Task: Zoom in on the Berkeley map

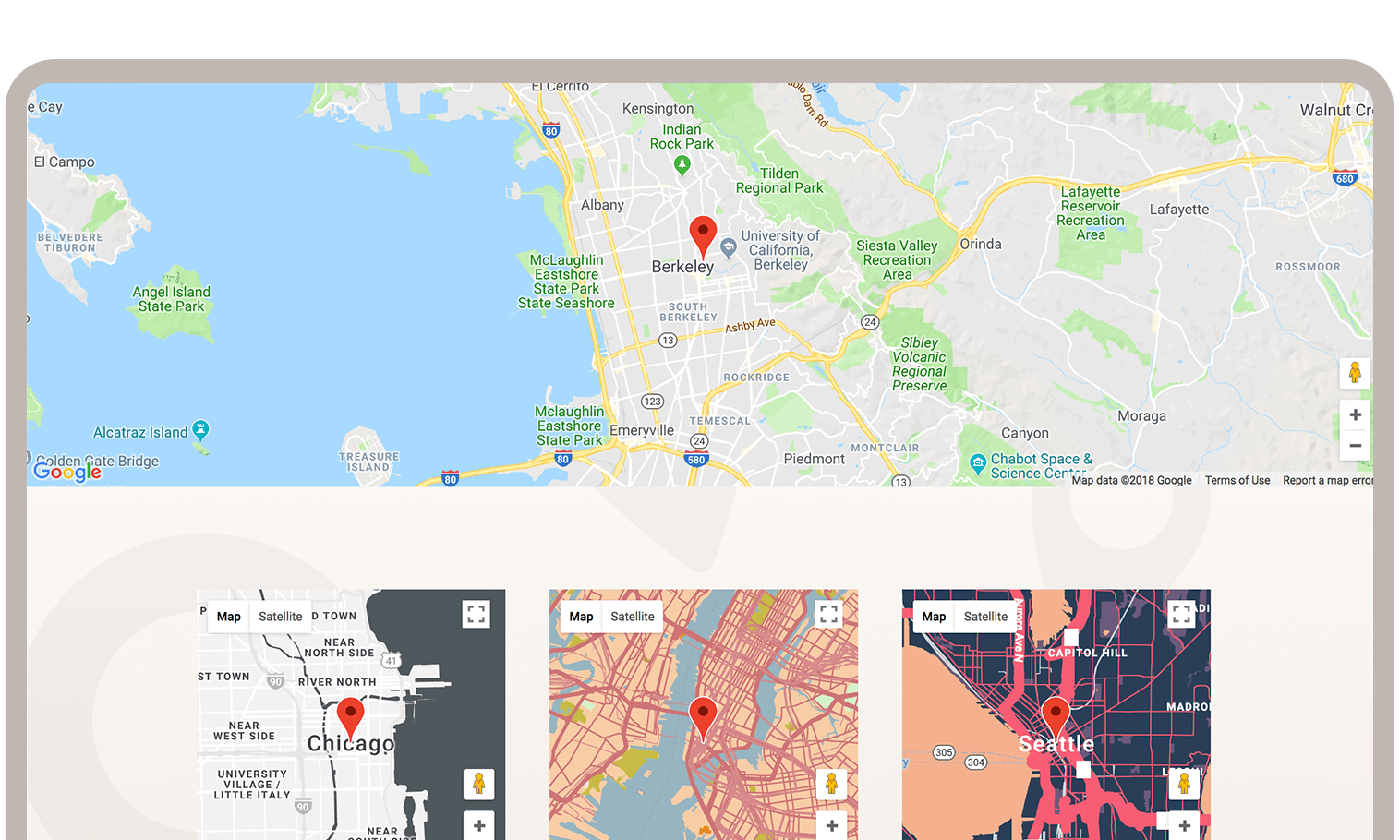Action: coord(1355,414)
